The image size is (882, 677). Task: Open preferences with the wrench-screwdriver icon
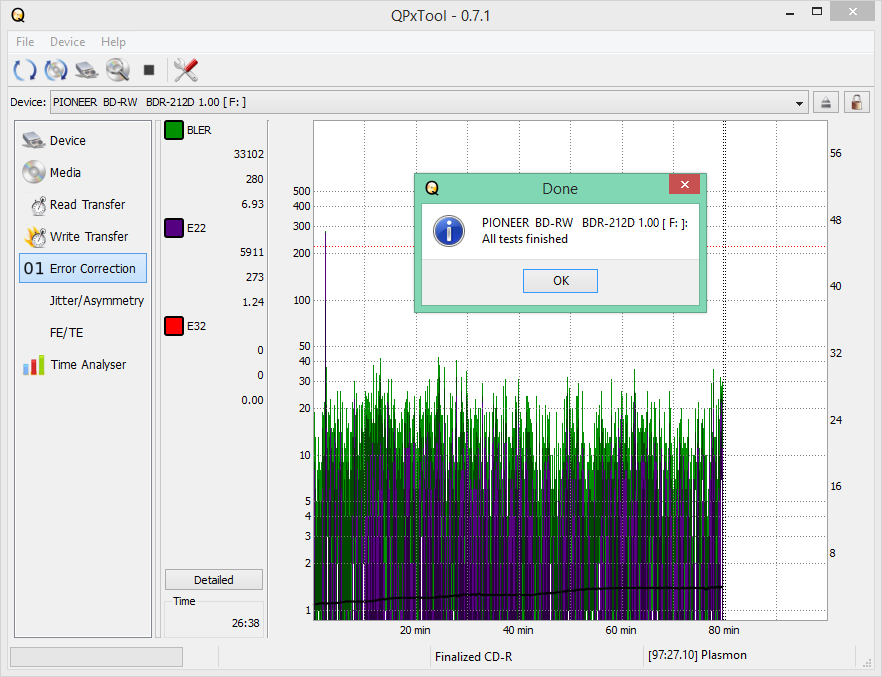click(186, 70)
